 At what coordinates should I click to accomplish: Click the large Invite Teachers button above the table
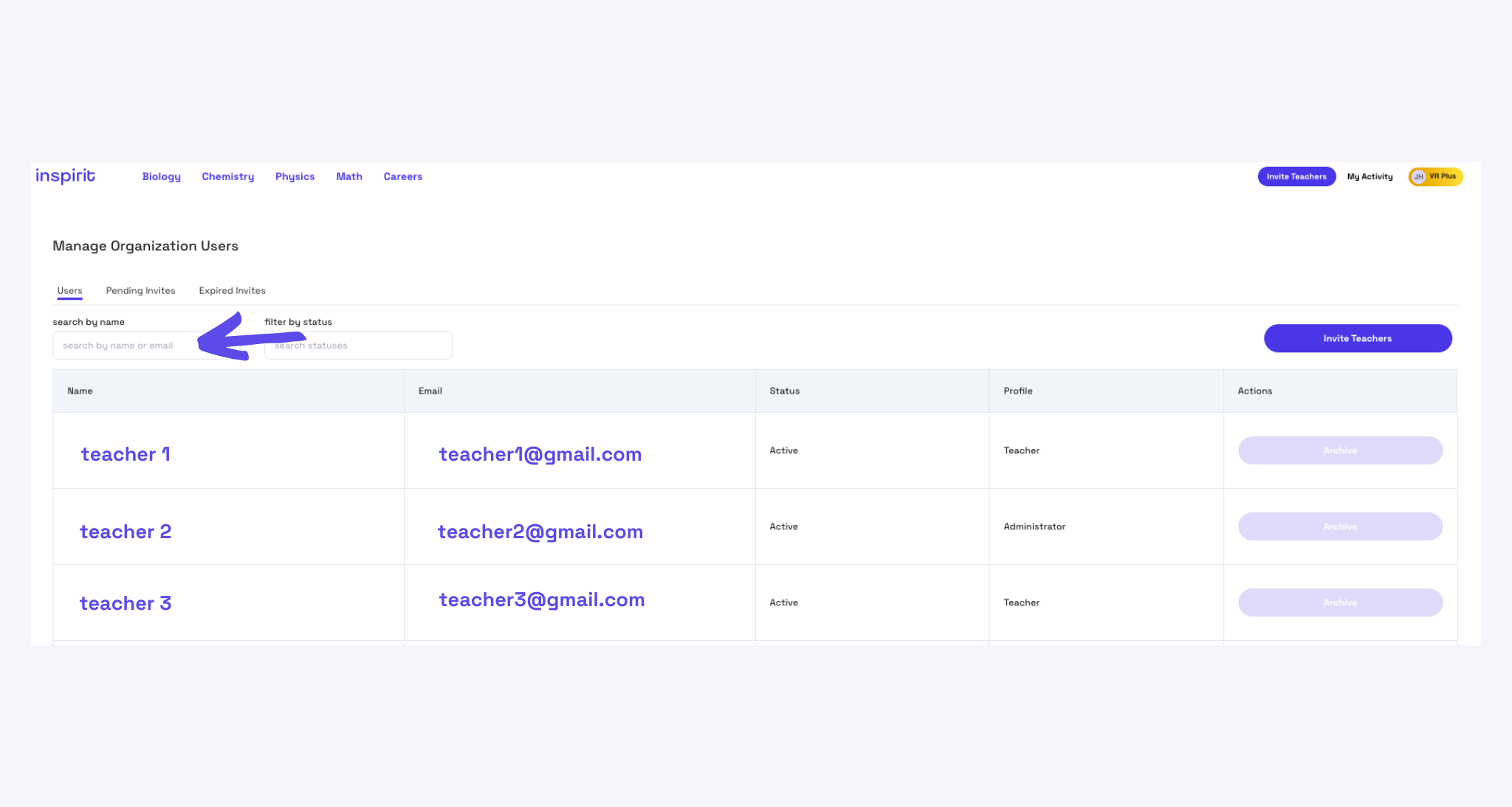pos(1358,338)
